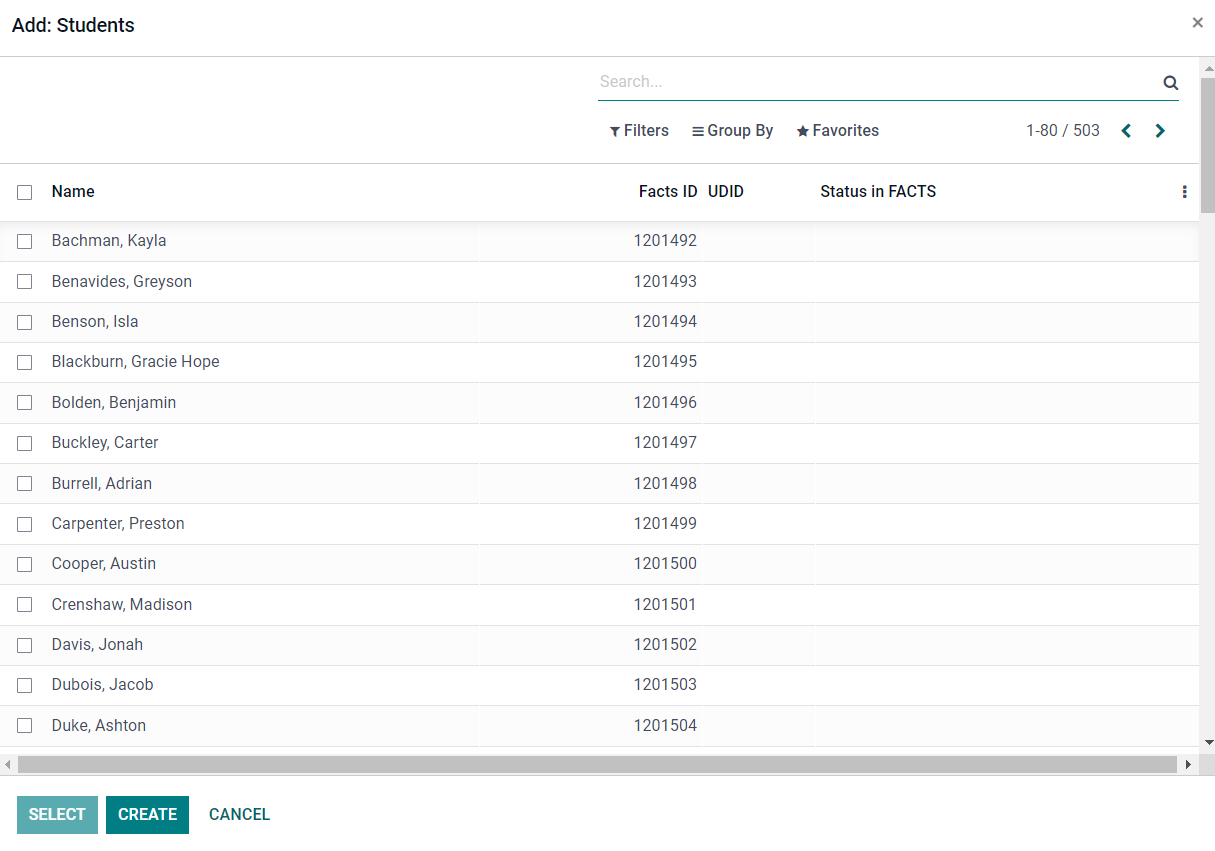Click the horizontal scrollbar thumb

[x=597, y=764]
